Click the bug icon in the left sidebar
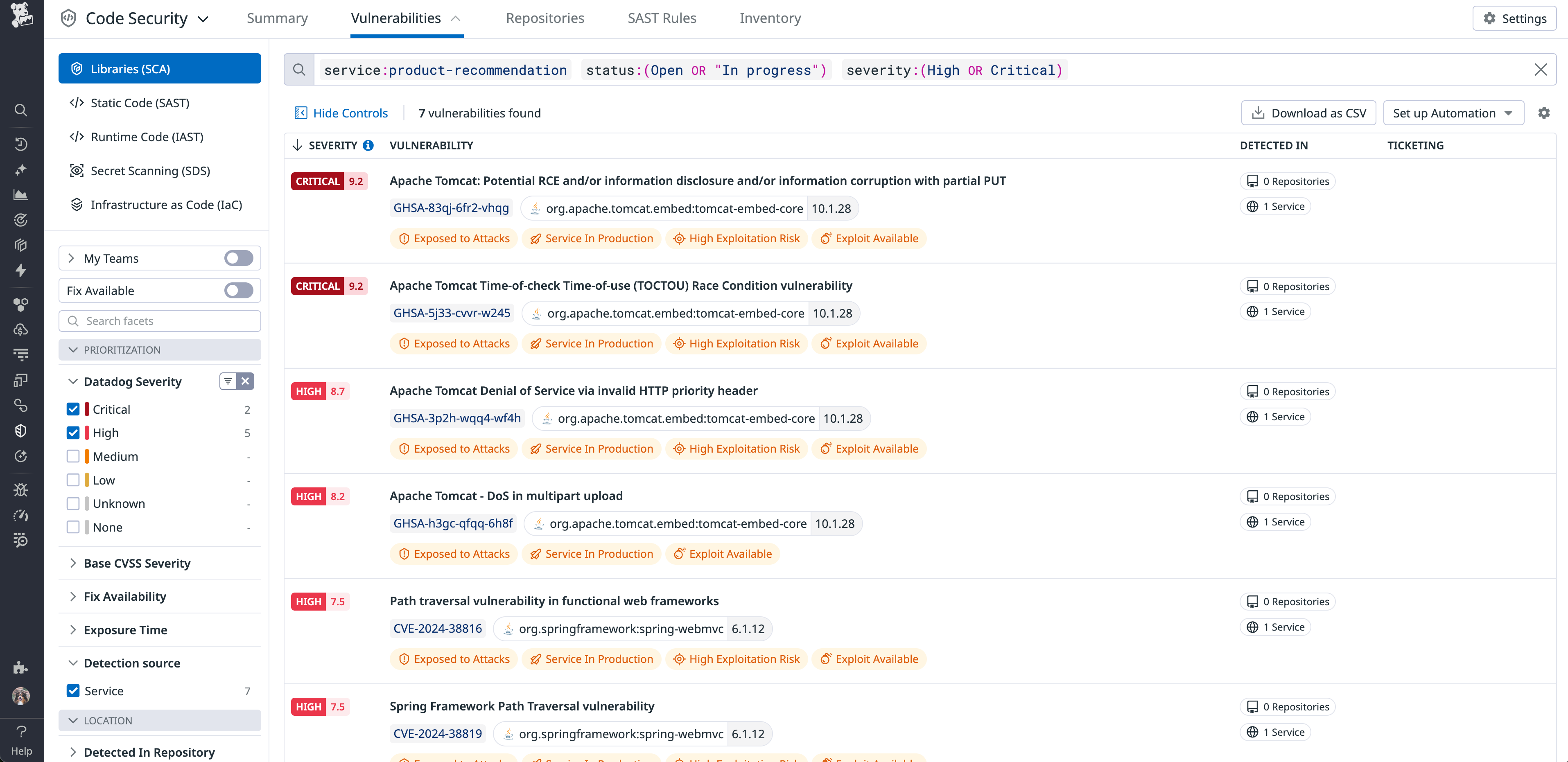 pyautogui.click(x=21, y=489)
